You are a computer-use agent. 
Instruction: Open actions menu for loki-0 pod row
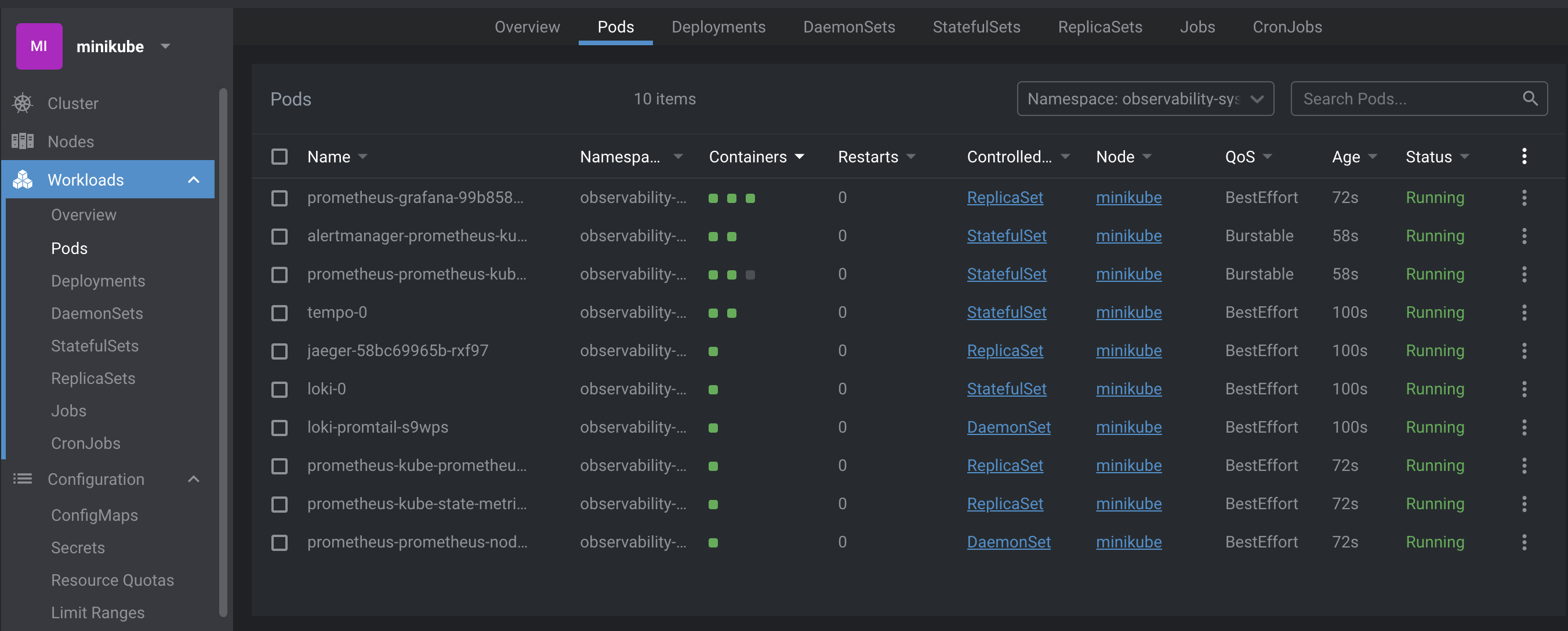[1523, 389]
